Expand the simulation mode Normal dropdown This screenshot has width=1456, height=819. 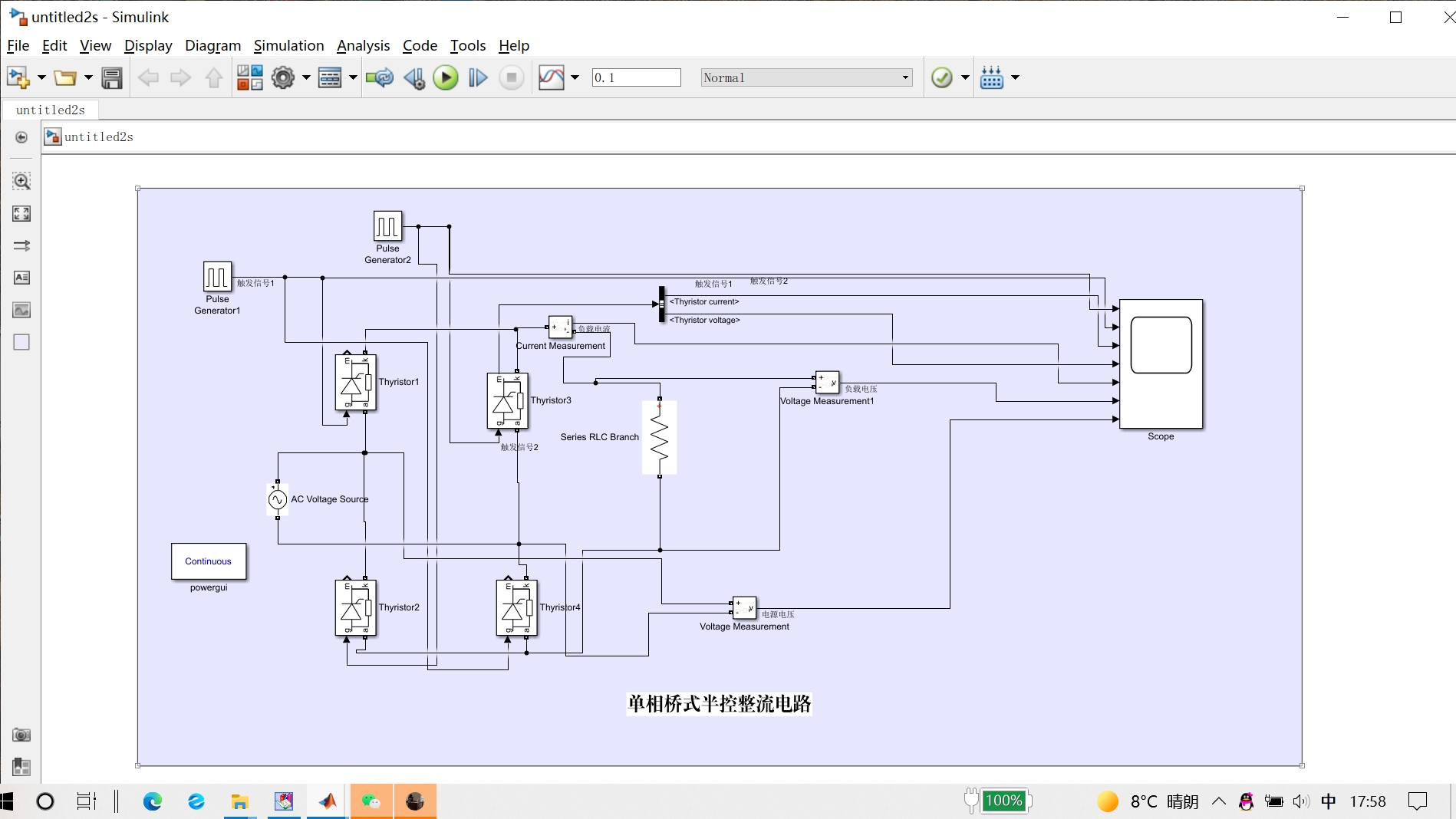[905, 77]
